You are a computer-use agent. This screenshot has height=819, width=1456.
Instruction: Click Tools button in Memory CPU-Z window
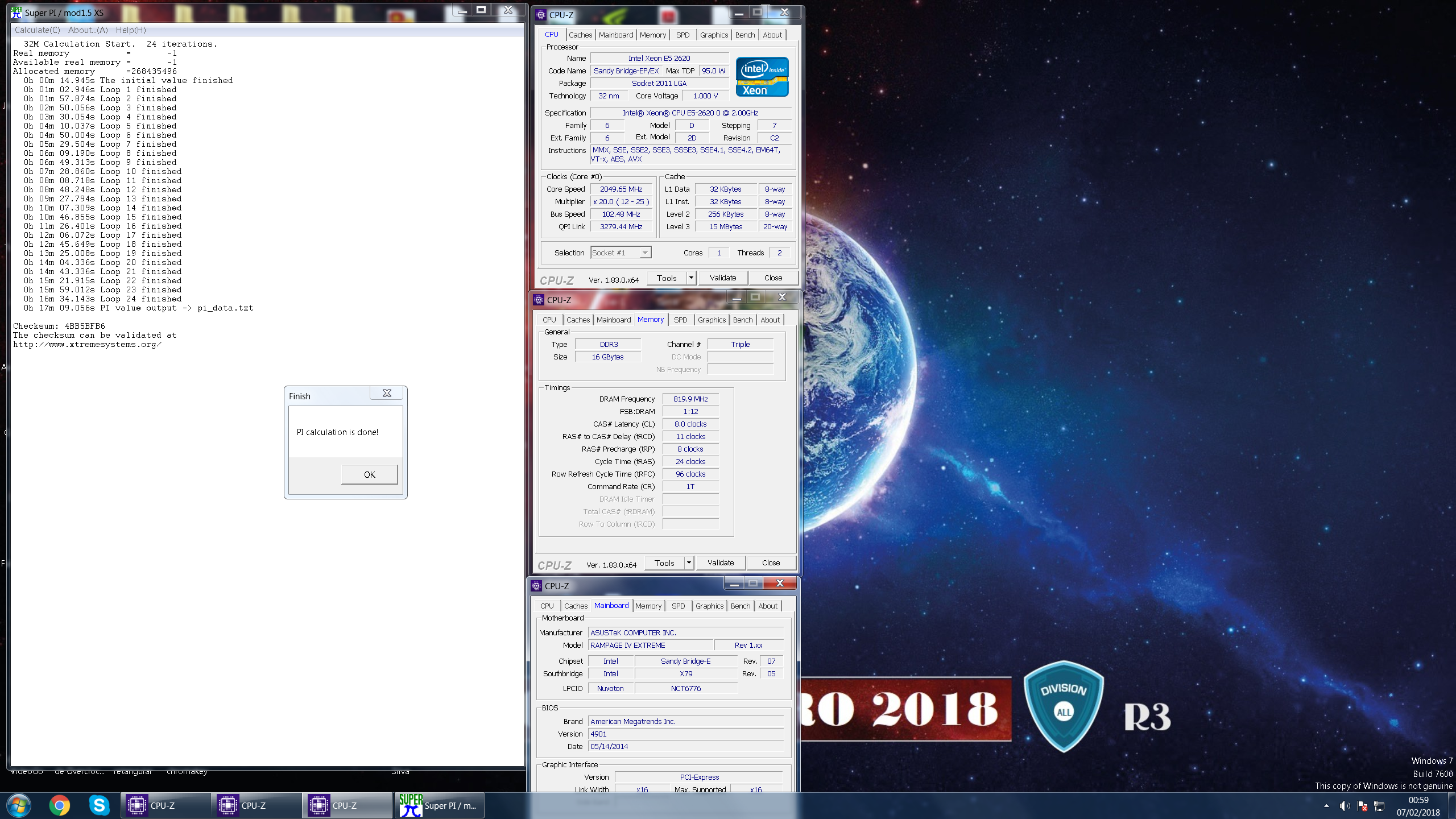pyautogui.click(x=664, y=563)
